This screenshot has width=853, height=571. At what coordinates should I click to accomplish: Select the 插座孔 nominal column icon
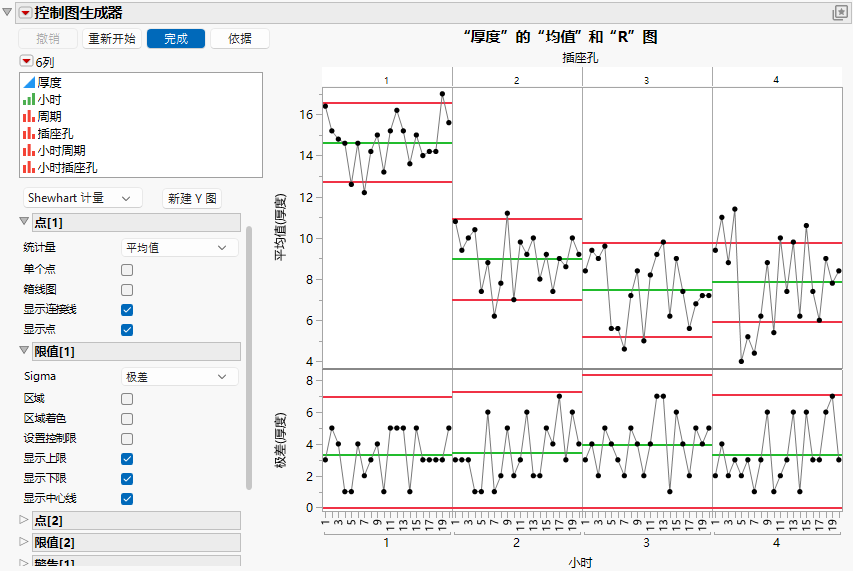pyautogui.click(x=29, y=133)
